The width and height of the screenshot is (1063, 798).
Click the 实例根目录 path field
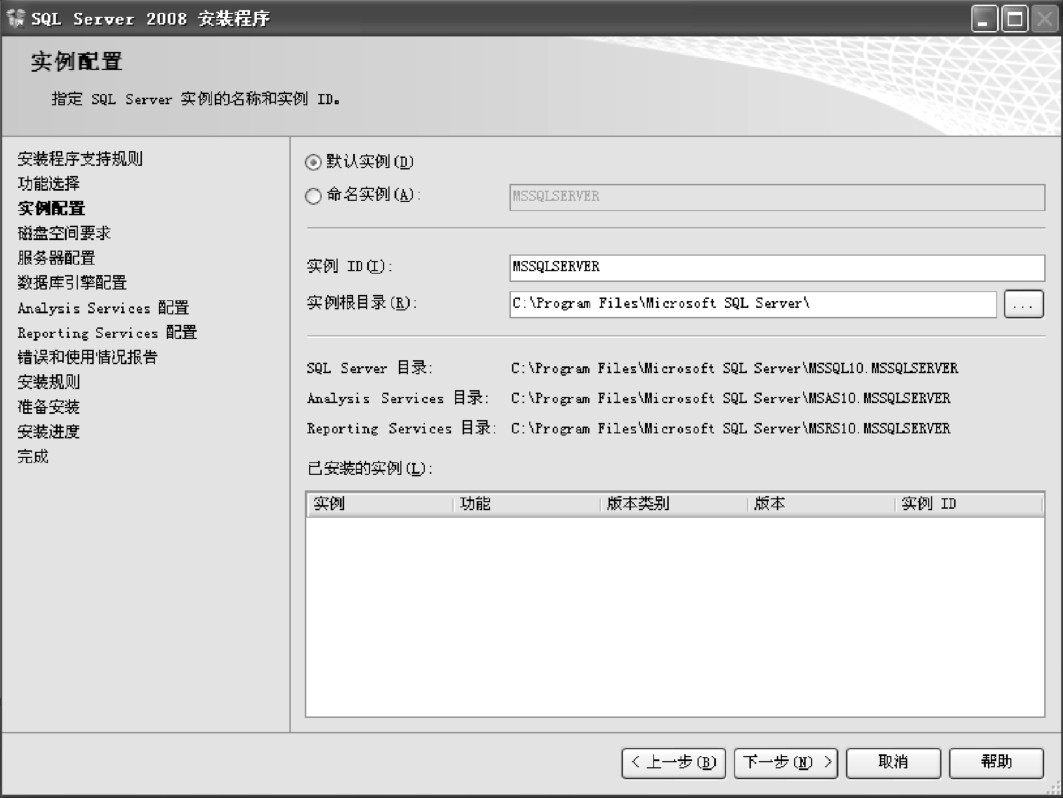tap(753, 304)
